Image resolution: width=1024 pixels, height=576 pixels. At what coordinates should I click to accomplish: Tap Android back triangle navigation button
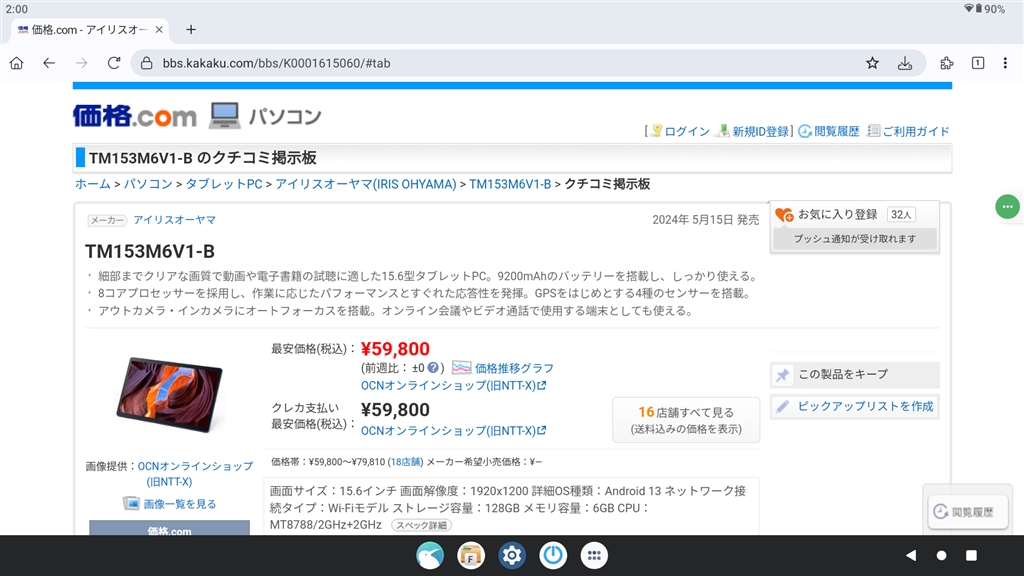[x=911, y=555]
